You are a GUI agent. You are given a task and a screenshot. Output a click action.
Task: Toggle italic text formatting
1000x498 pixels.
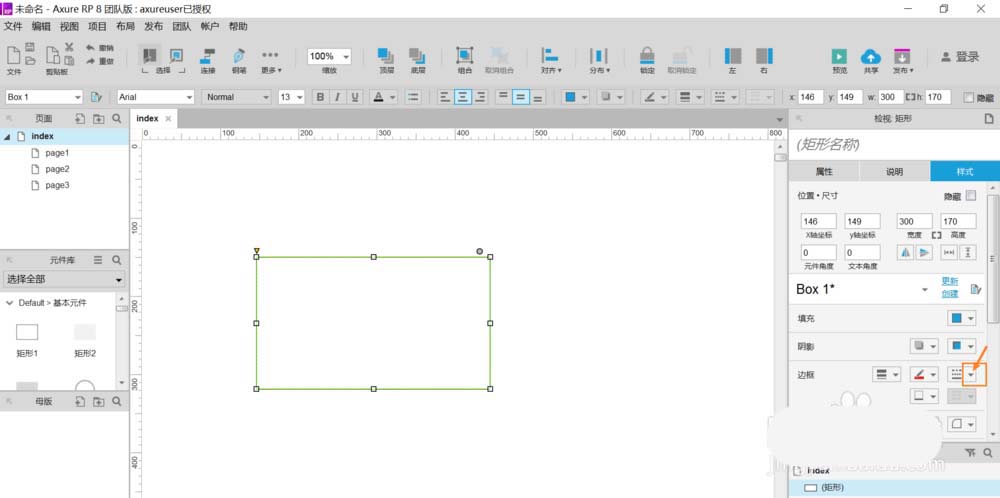(x=338, y=97)
